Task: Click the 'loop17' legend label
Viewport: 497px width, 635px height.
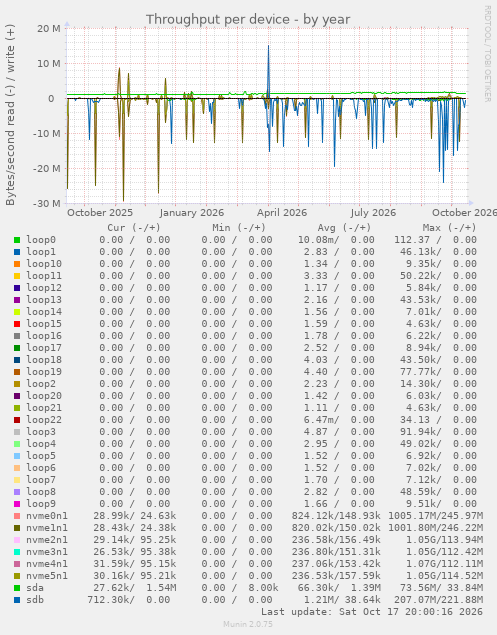Action: coord(44,348)
